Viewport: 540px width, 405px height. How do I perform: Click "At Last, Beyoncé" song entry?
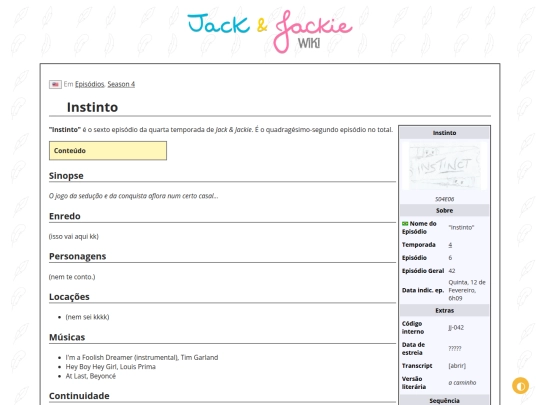coord(91,376)
